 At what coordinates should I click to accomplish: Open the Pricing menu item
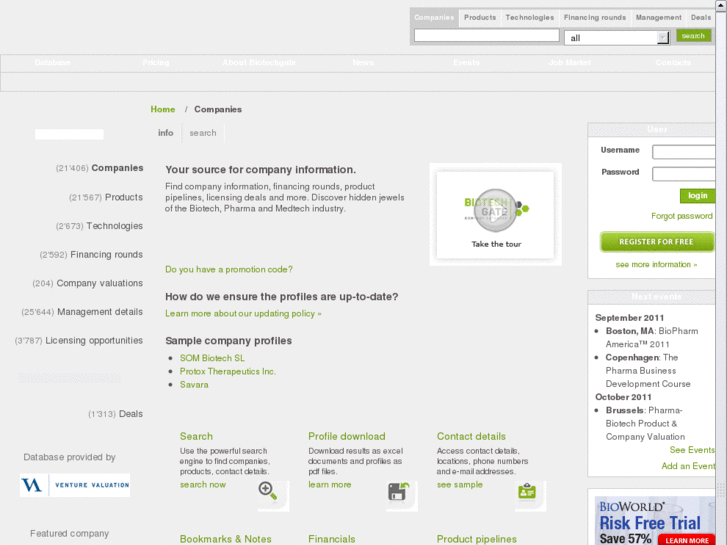[x=156, y=63]
